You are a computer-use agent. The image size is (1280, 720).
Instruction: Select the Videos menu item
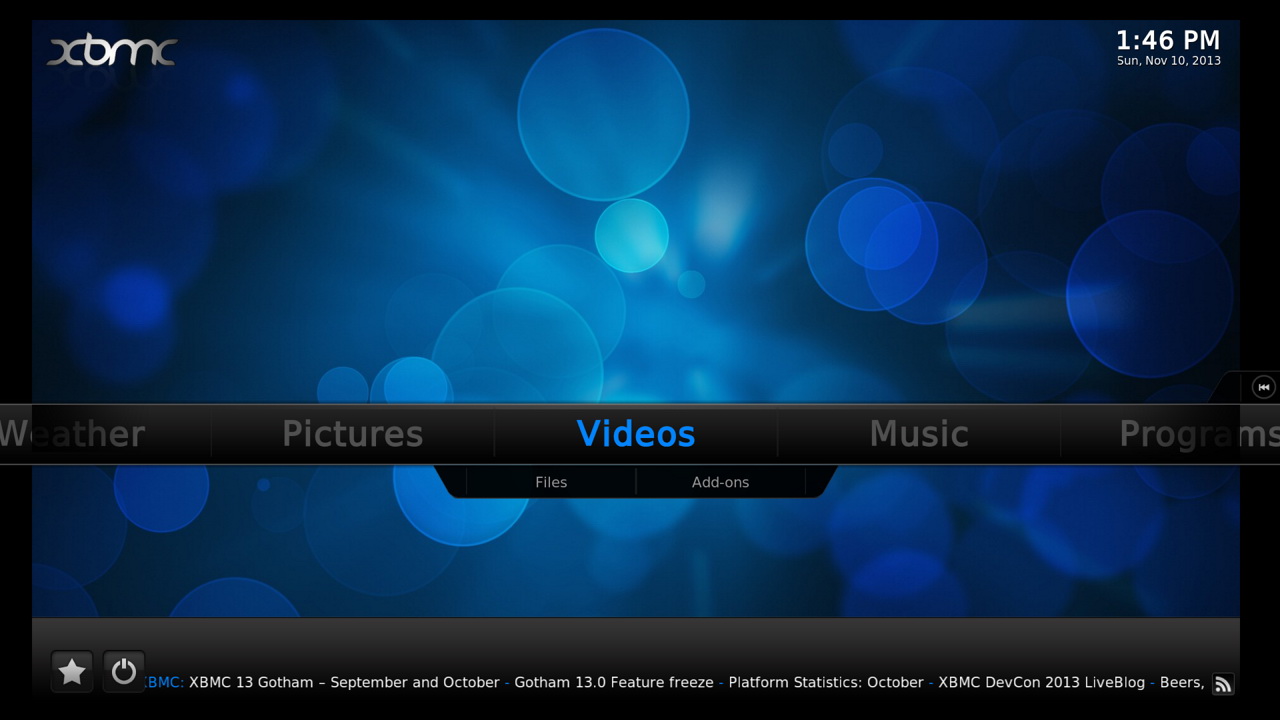pyautogui.click(x=636, y=434)
